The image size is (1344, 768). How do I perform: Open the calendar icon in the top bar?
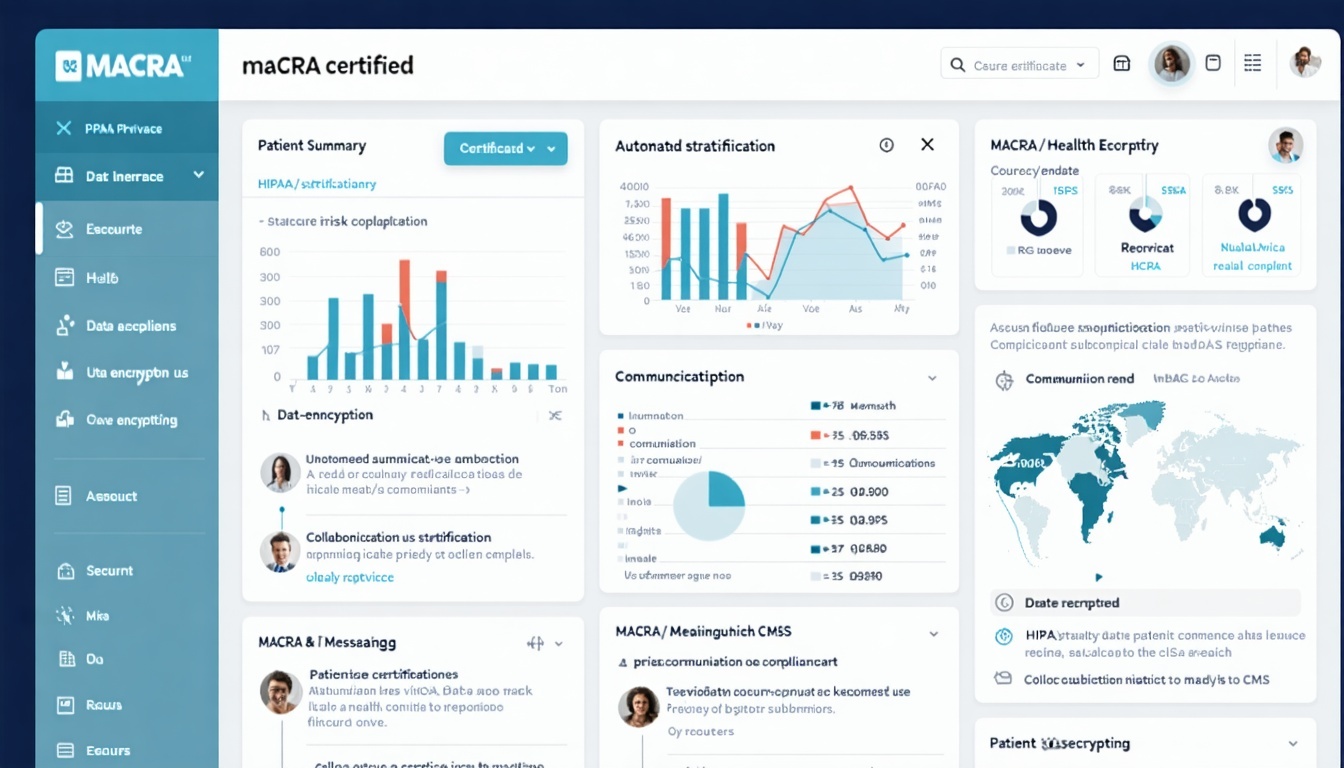[x=1121, y=62]
